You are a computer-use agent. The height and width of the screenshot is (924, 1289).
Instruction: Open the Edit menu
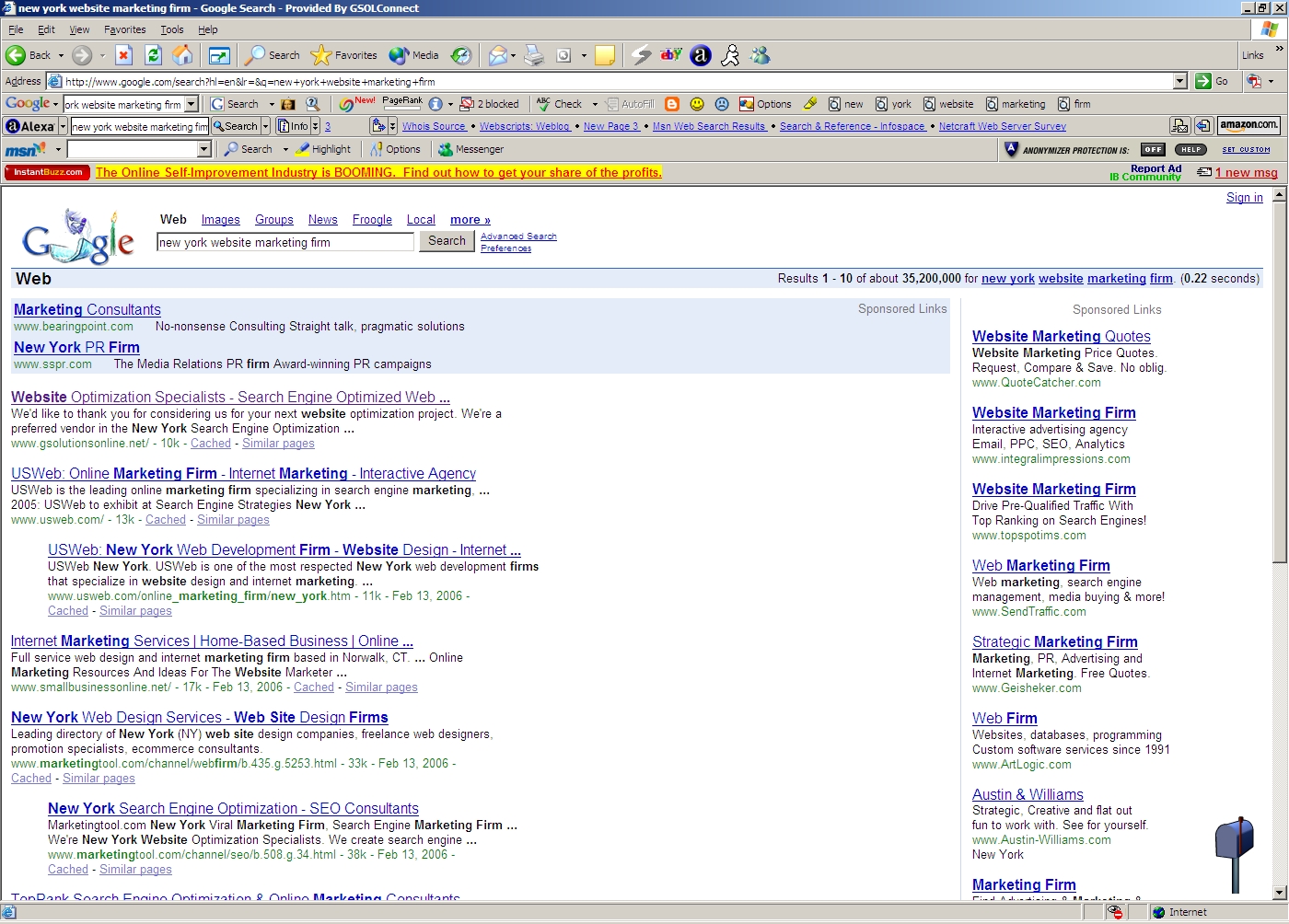46,29
